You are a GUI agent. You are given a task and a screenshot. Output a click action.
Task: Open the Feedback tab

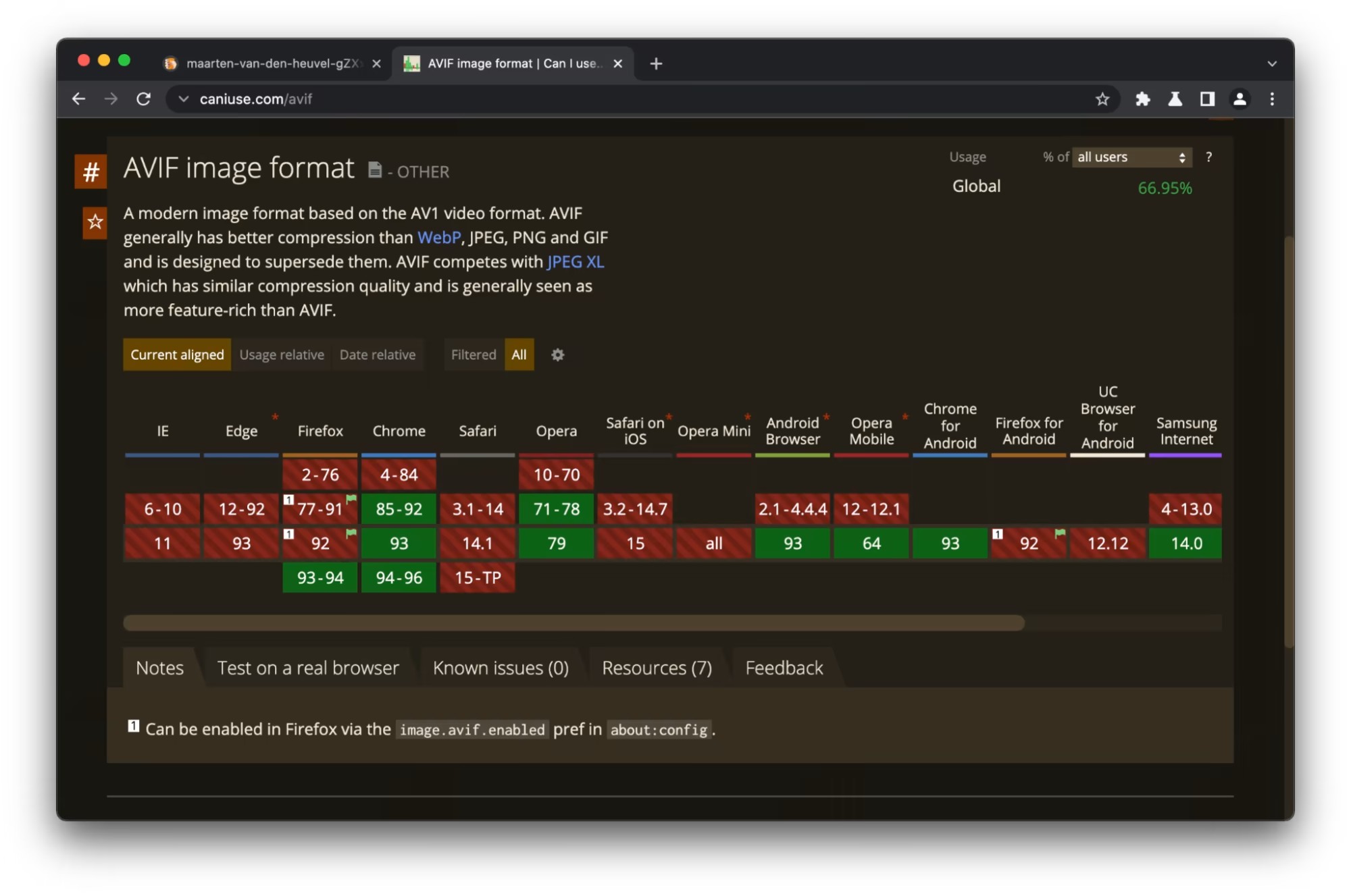[x=784, y=668]
